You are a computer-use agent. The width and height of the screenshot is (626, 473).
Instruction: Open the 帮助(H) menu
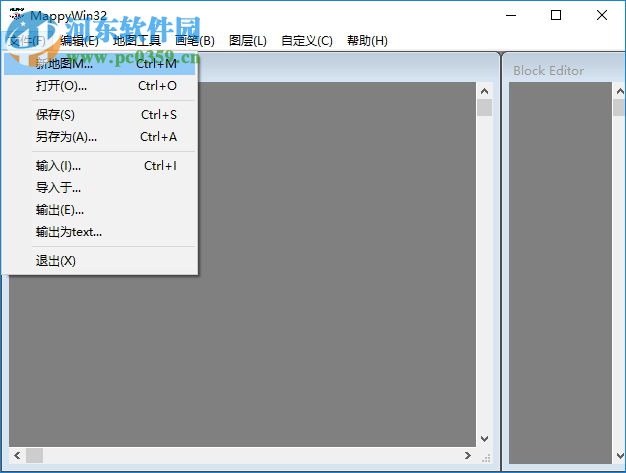click(367, 41)
